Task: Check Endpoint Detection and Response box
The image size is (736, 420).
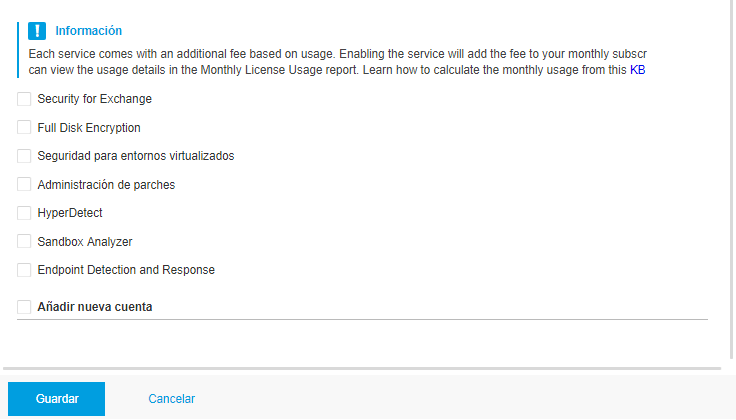Action: pos(24,270)
